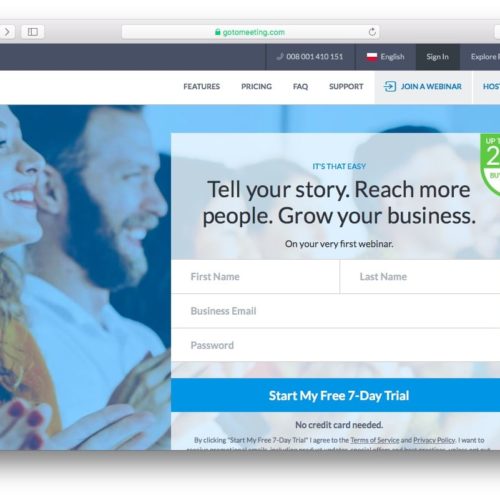Click the flag icon next to English
This screenshot has width=500, height=500.
coord(372,57)
